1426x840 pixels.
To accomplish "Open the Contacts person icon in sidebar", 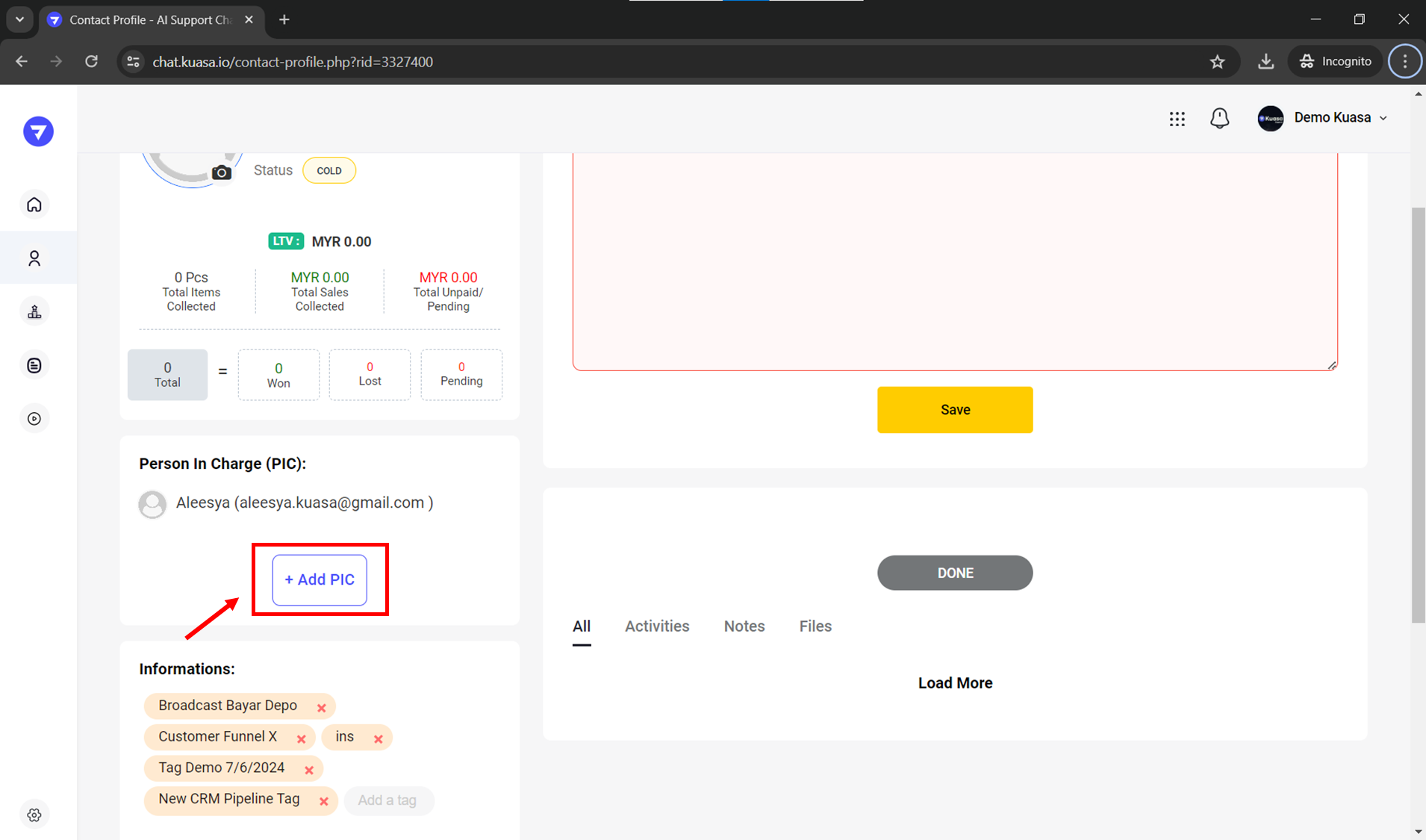I will click(x=34, y=258).
